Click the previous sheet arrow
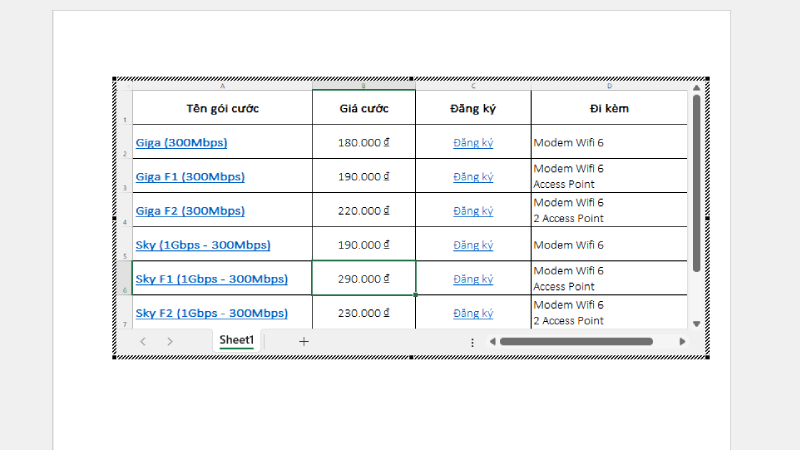The image size is (800, 450). 143,341
